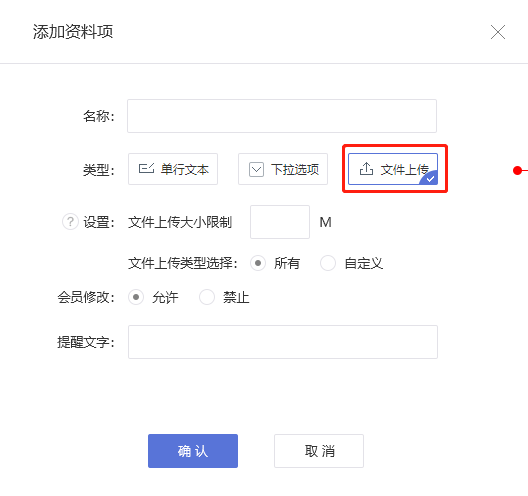The image size is (528, 496).
Task: Select the 所有 file type radio button
Action: pyautogui.click(x=258, y=263)
